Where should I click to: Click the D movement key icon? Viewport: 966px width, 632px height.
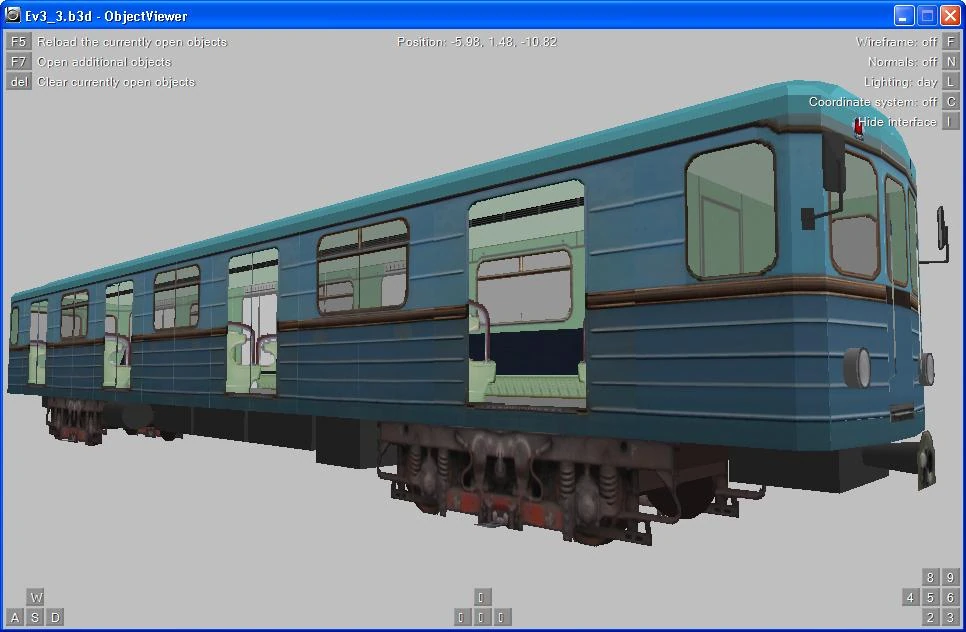[x=55, y=617]
